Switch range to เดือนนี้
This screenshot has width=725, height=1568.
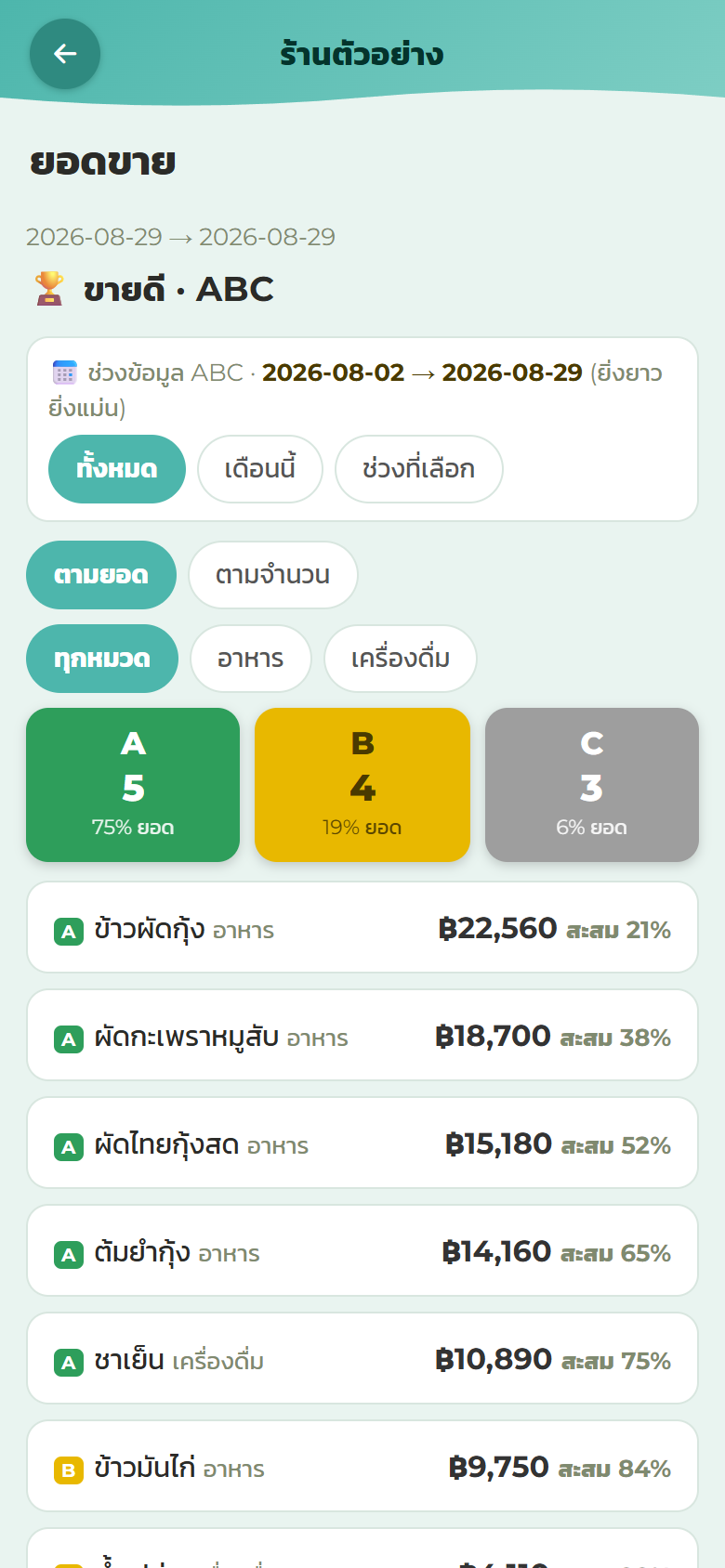(x=260, y=469)
